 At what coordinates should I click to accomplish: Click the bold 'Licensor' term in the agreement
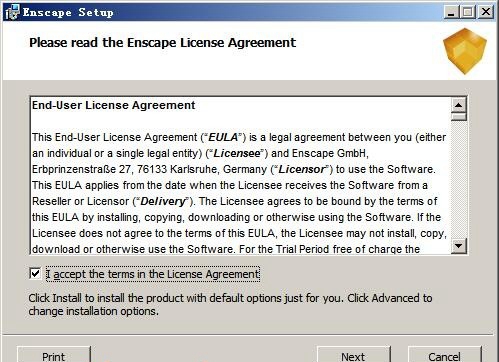(x=301, y=169)
